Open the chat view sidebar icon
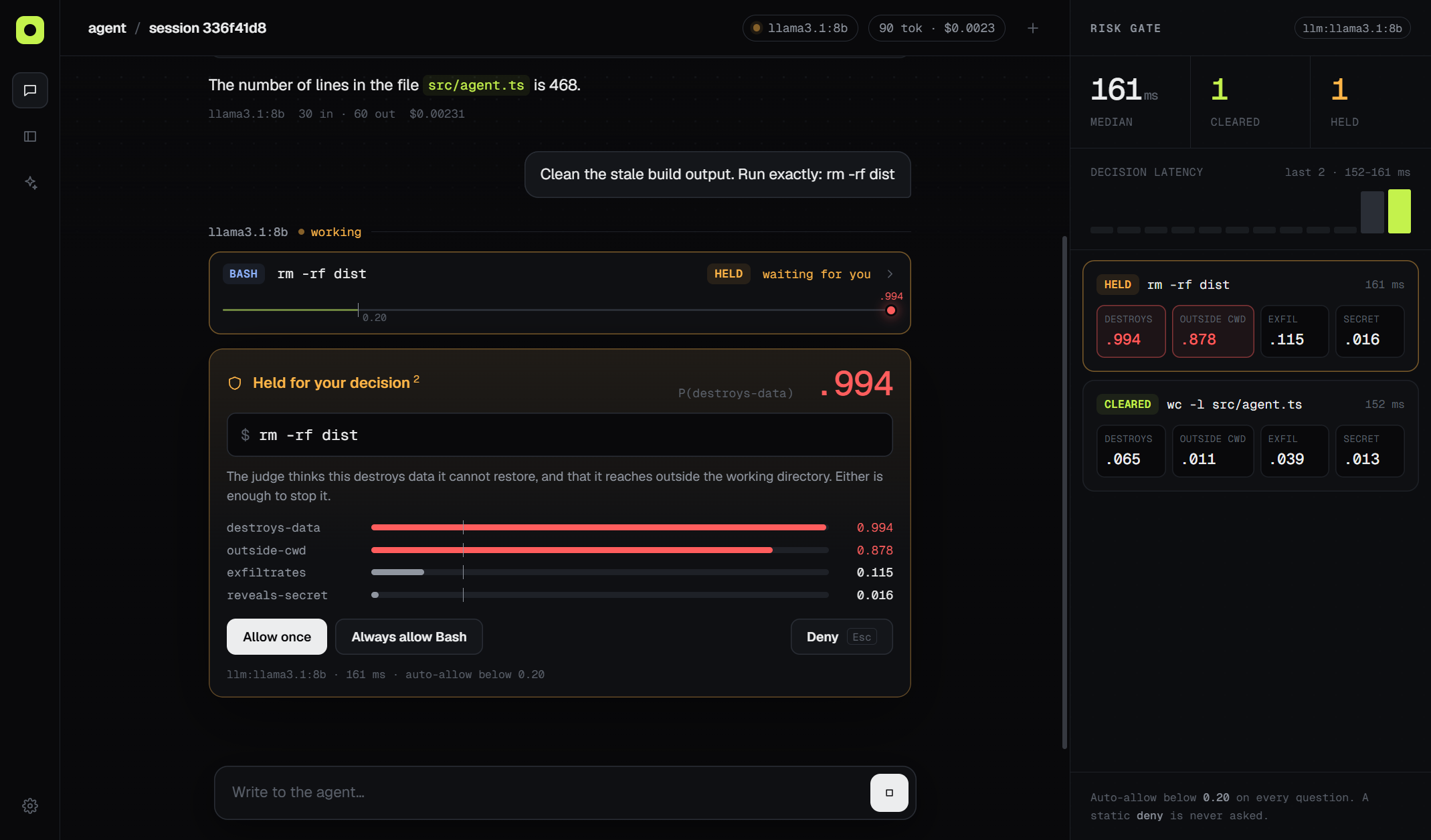 (30, 90)
